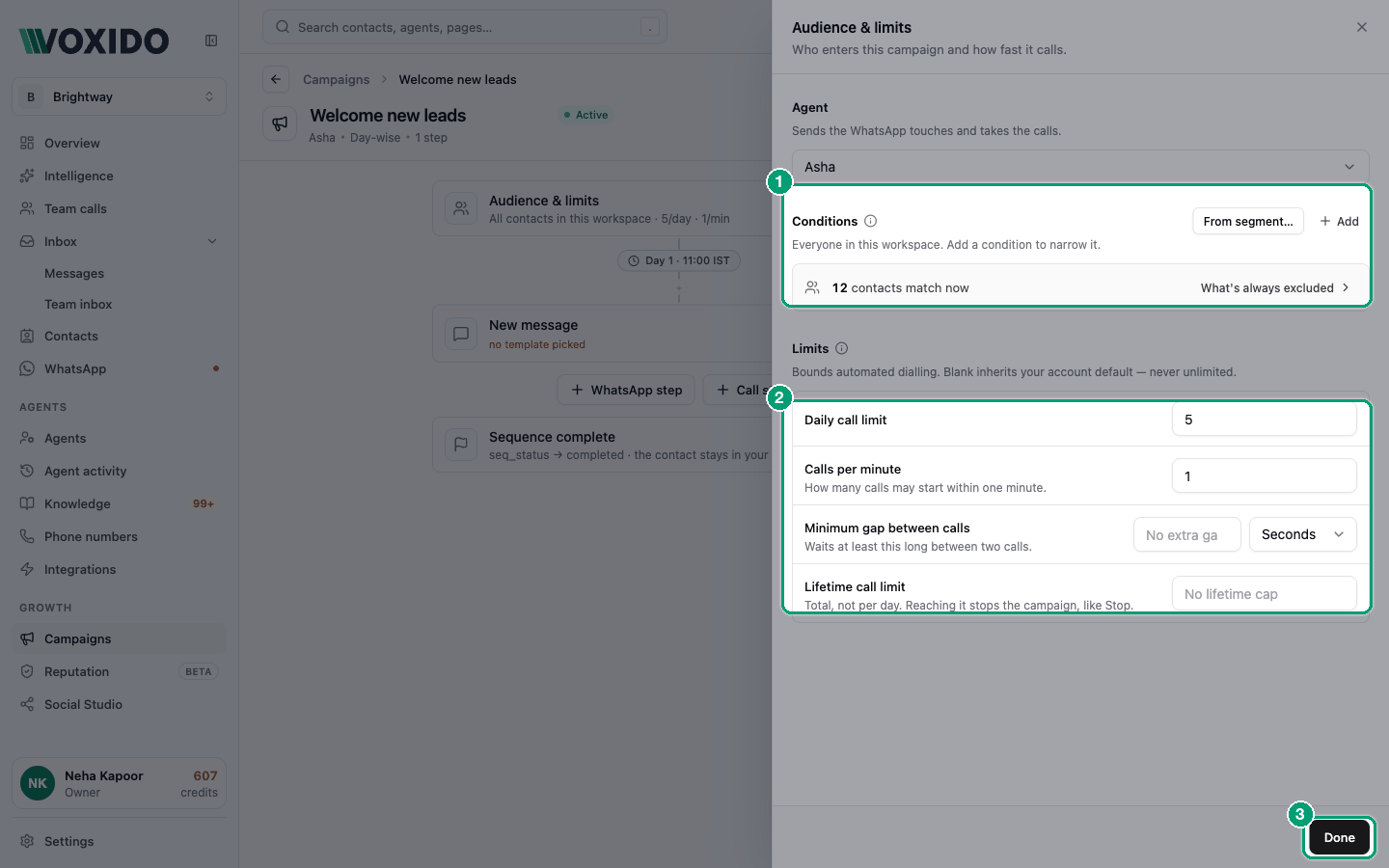Open the Seconds unit dropdown
Image resolution: width=1389 pixels, height=868 pixels.
[x=1302, y=534]
